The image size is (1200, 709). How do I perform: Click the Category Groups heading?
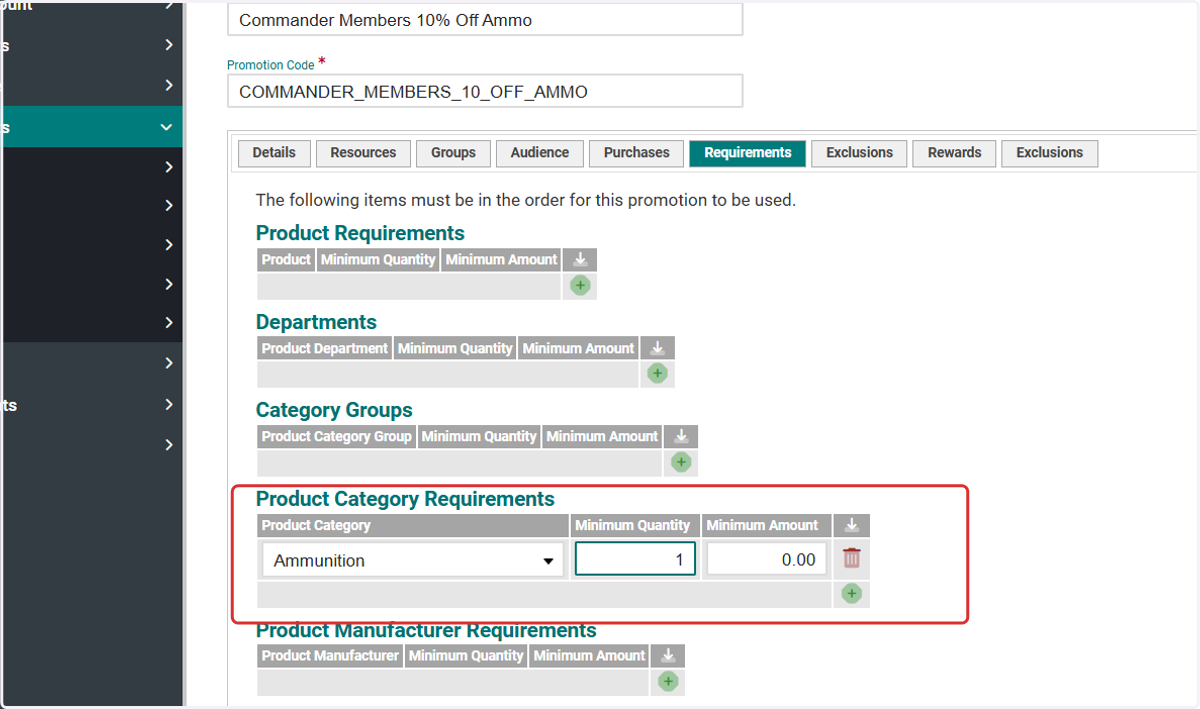pyautogui.click(x=334, y=410)
